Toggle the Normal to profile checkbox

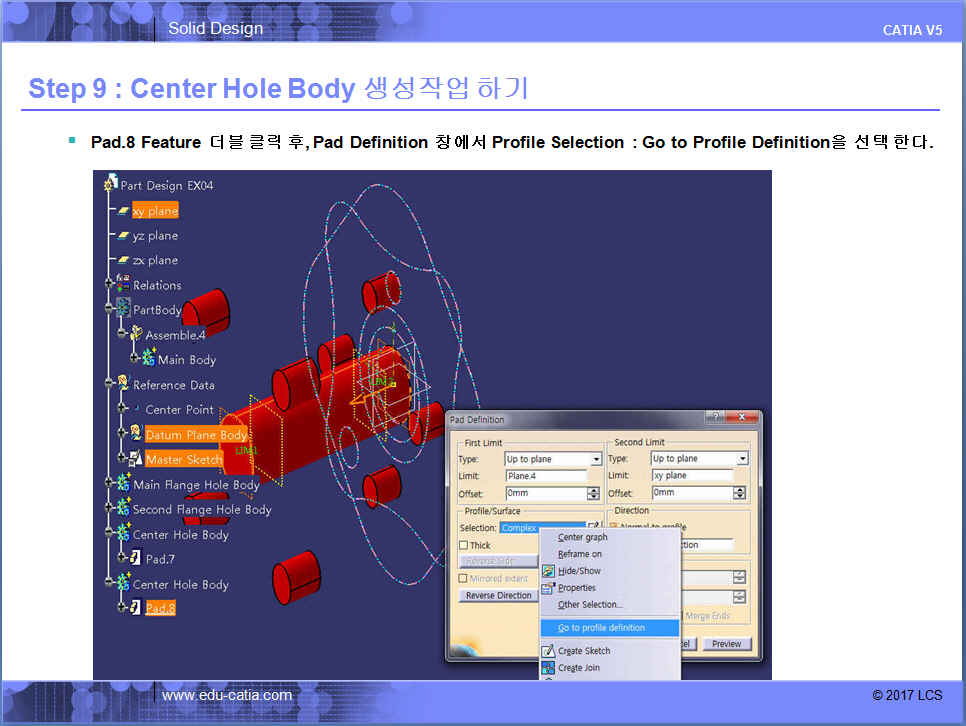(x=614, y=527)
